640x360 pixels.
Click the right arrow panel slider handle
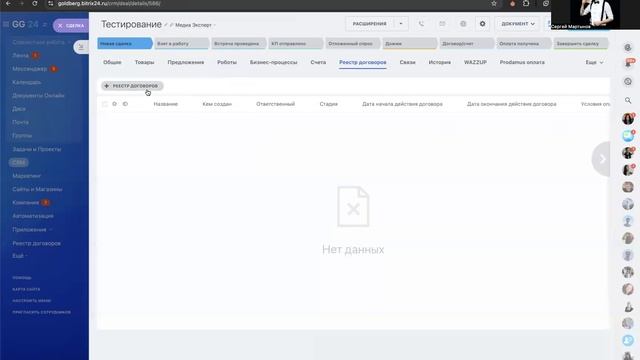(x=601, y=159)
